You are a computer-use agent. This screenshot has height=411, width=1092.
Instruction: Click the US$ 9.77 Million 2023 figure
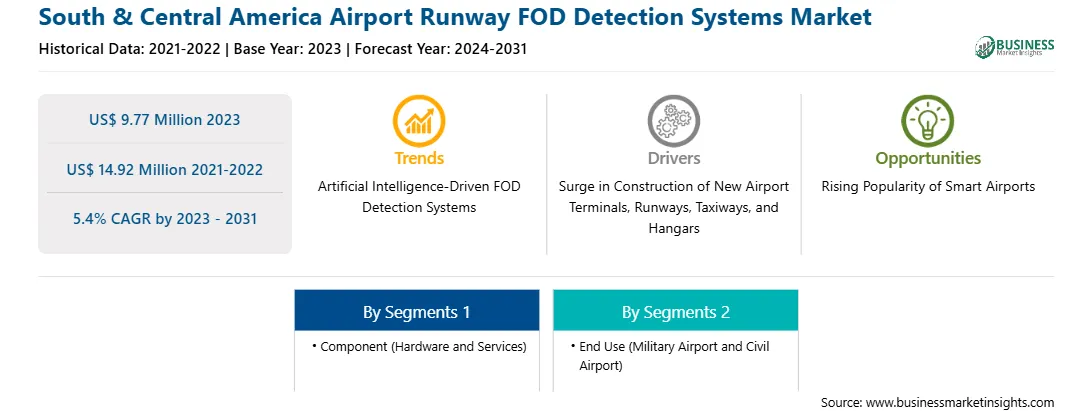[164, 120]
